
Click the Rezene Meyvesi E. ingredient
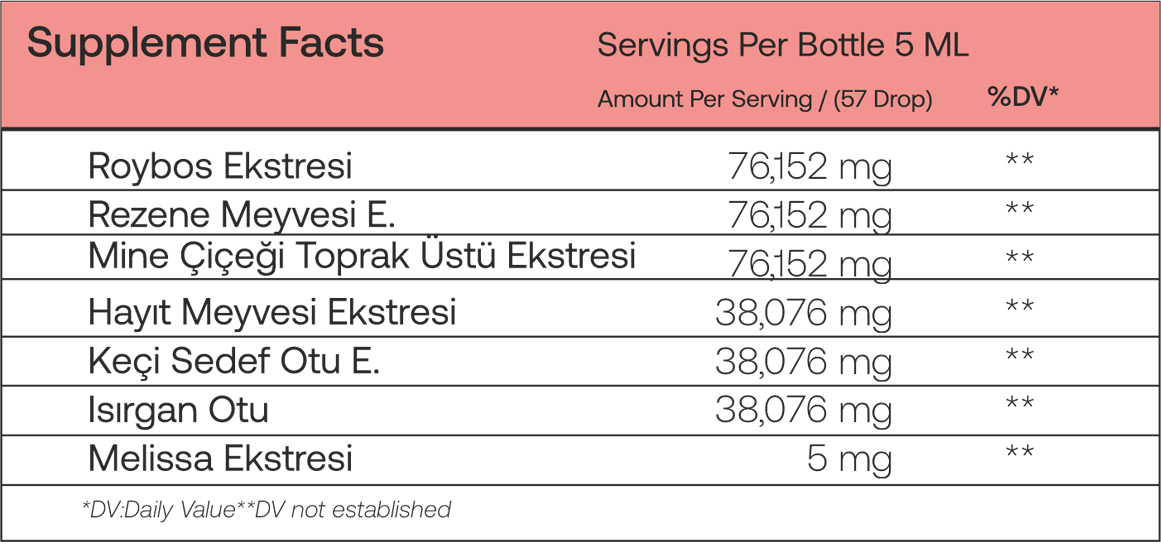click(242, 215)
